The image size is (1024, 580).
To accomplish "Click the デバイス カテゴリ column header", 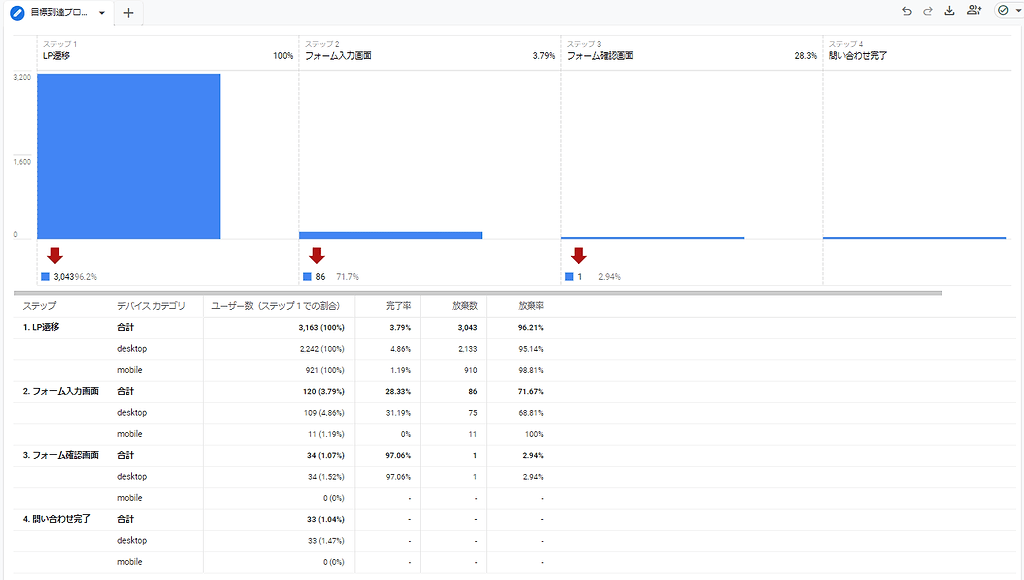I will tap(152, 306).
